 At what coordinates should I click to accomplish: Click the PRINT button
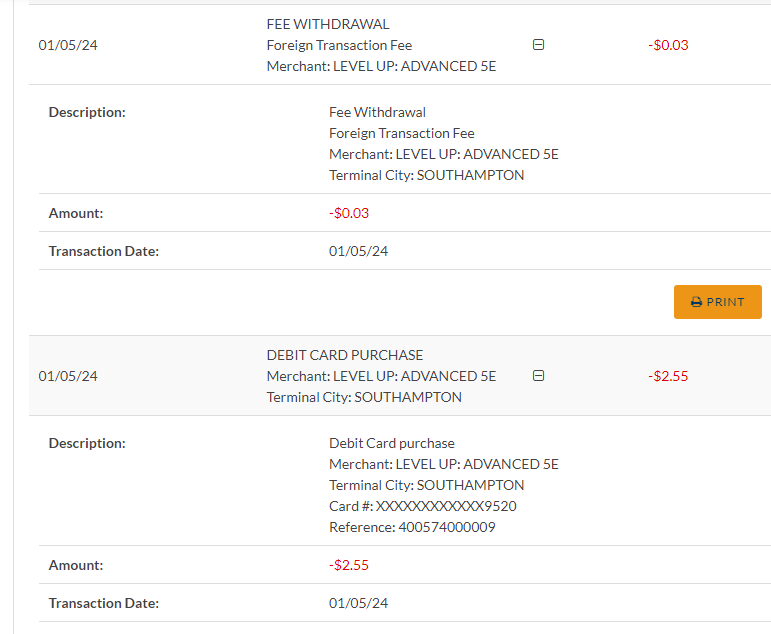717,302
